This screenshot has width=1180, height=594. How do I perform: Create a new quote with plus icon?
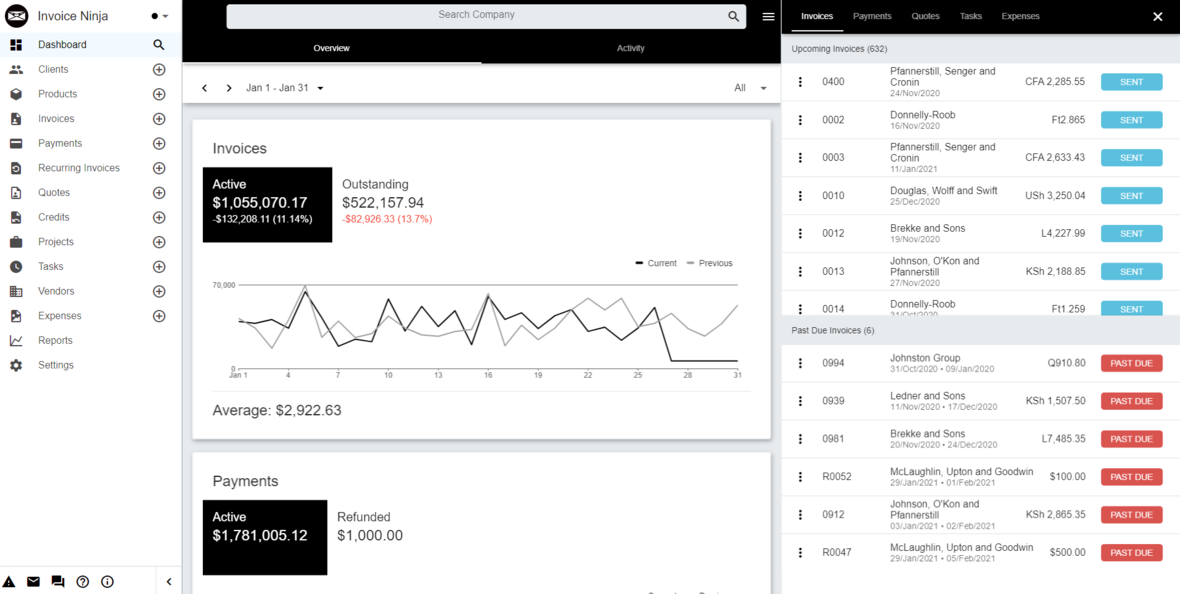point(159,193)
